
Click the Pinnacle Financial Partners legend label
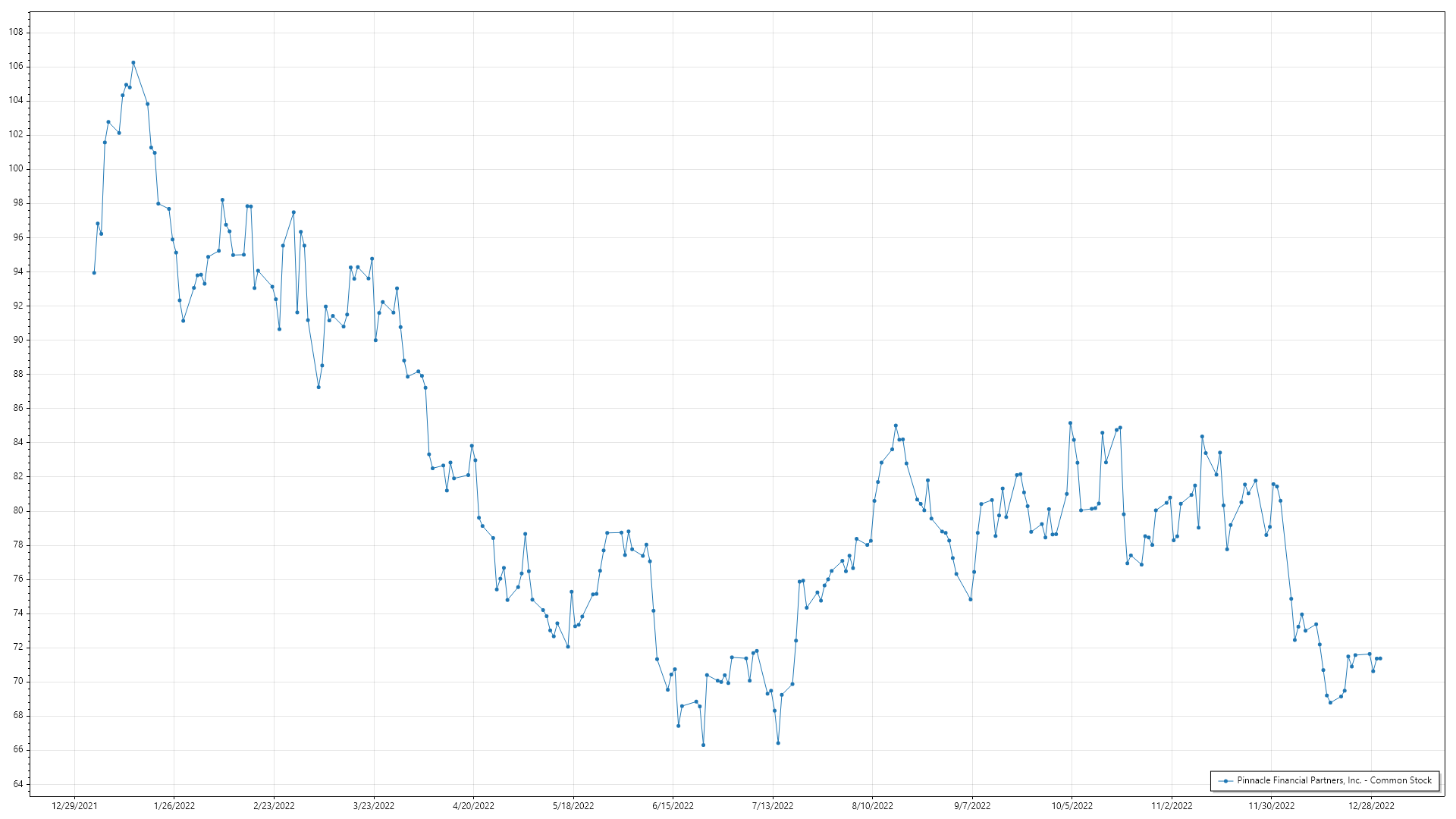pos(1334,780)
